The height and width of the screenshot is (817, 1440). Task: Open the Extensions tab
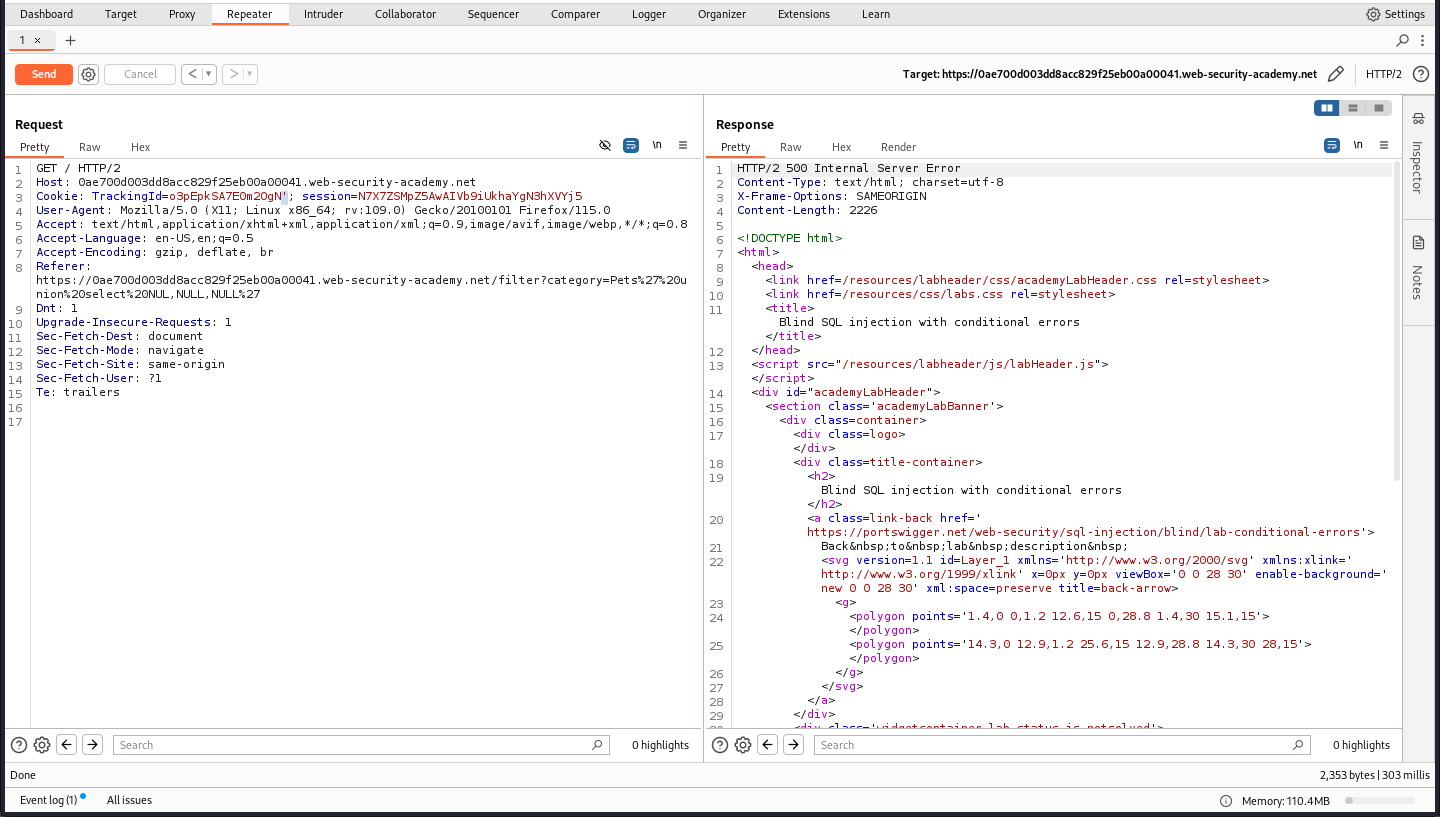click(804, 14)
